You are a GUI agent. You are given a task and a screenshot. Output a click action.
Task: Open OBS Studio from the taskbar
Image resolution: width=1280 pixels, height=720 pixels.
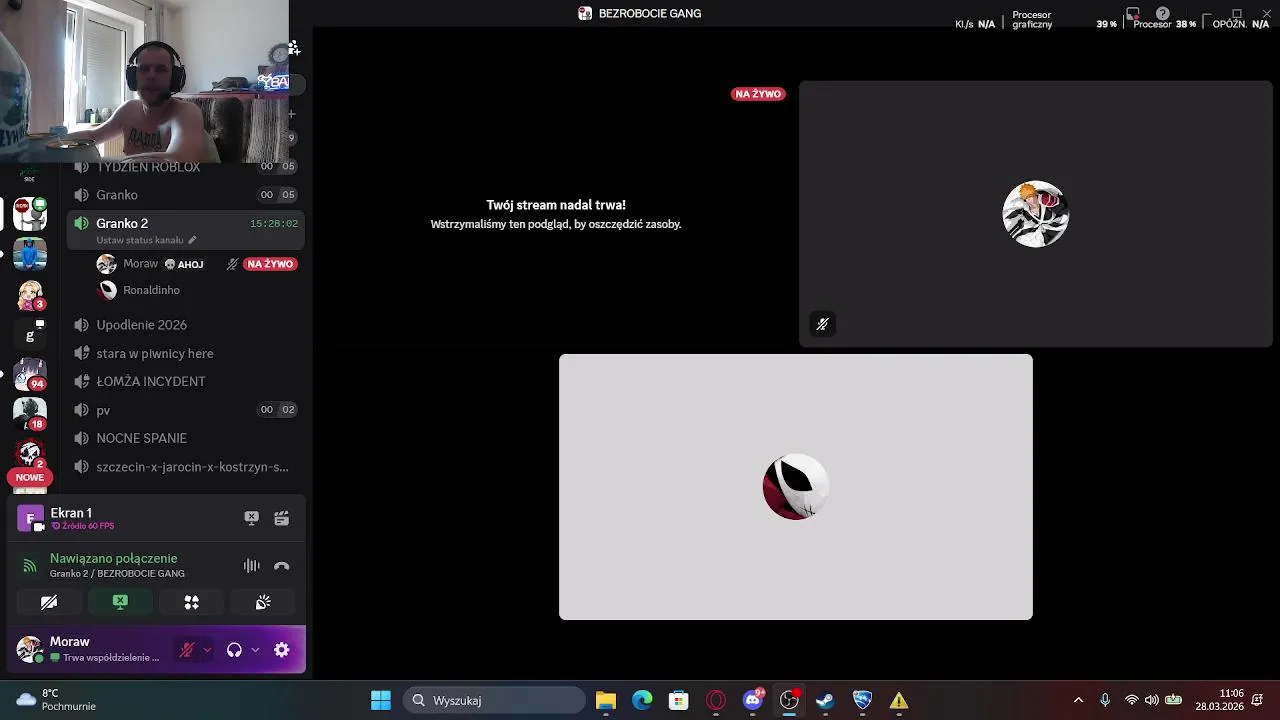click(x=789, y=700)
